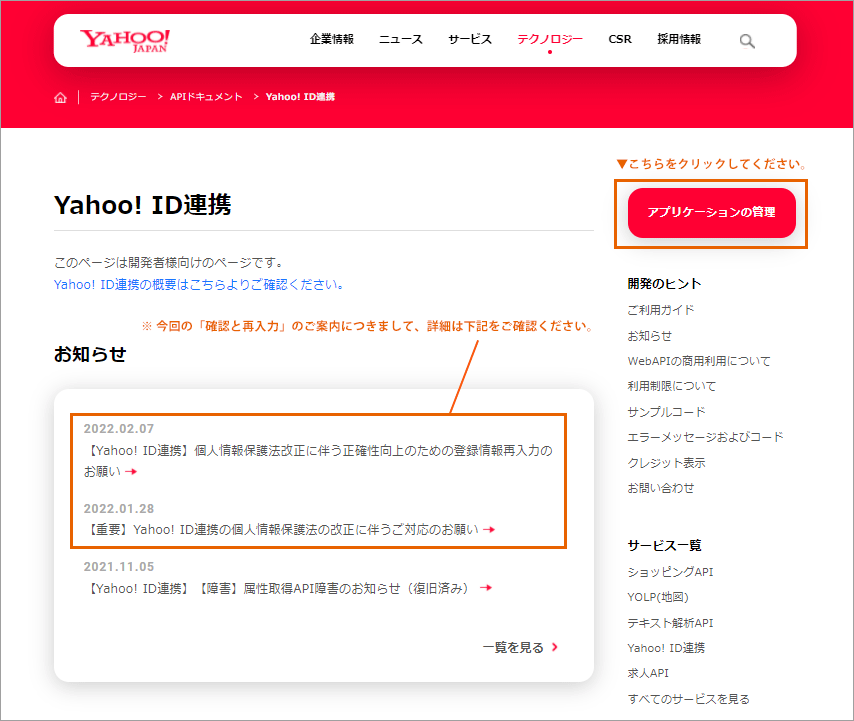Open エラーメッセージおよびコード link
This screenshot has width=854, height=721.
(705, 437)
